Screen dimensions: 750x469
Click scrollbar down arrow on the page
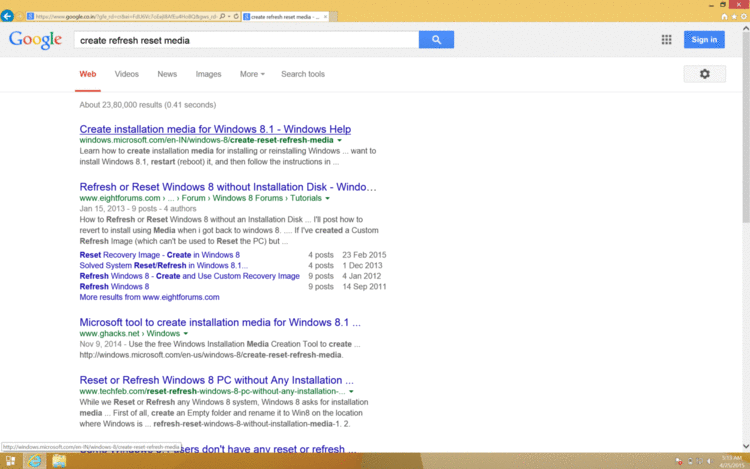746,447
